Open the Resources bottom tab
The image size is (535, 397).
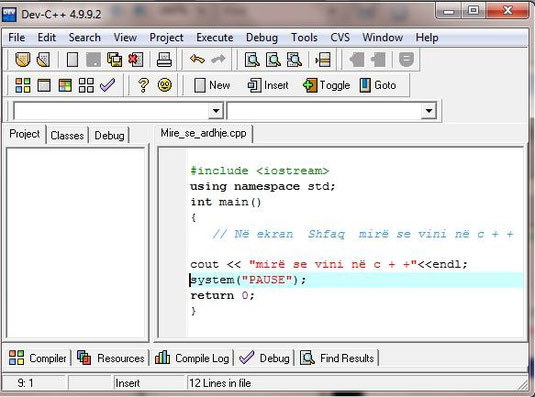point(111,358)
